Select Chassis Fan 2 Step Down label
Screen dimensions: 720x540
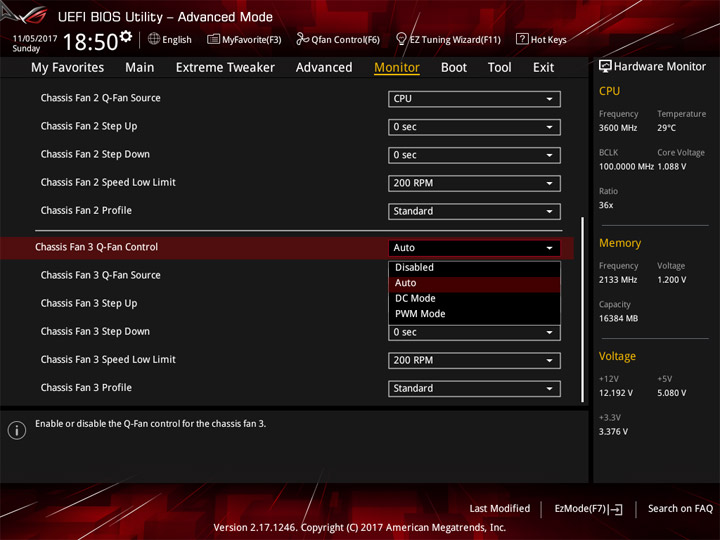[95, 154]
